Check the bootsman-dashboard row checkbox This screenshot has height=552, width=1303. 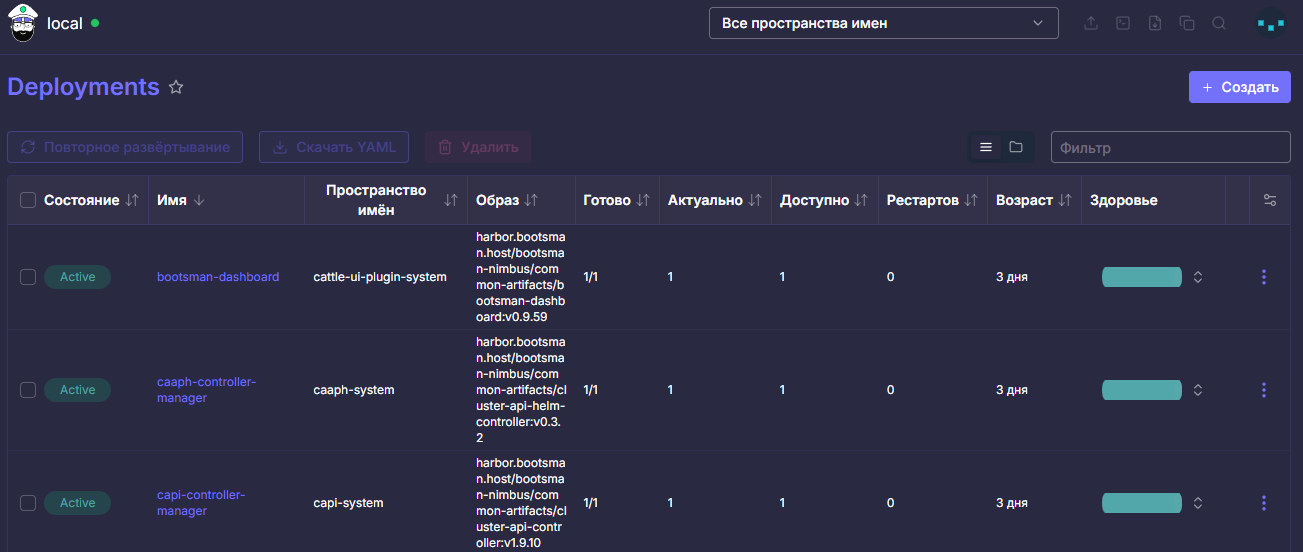(28, 277)
